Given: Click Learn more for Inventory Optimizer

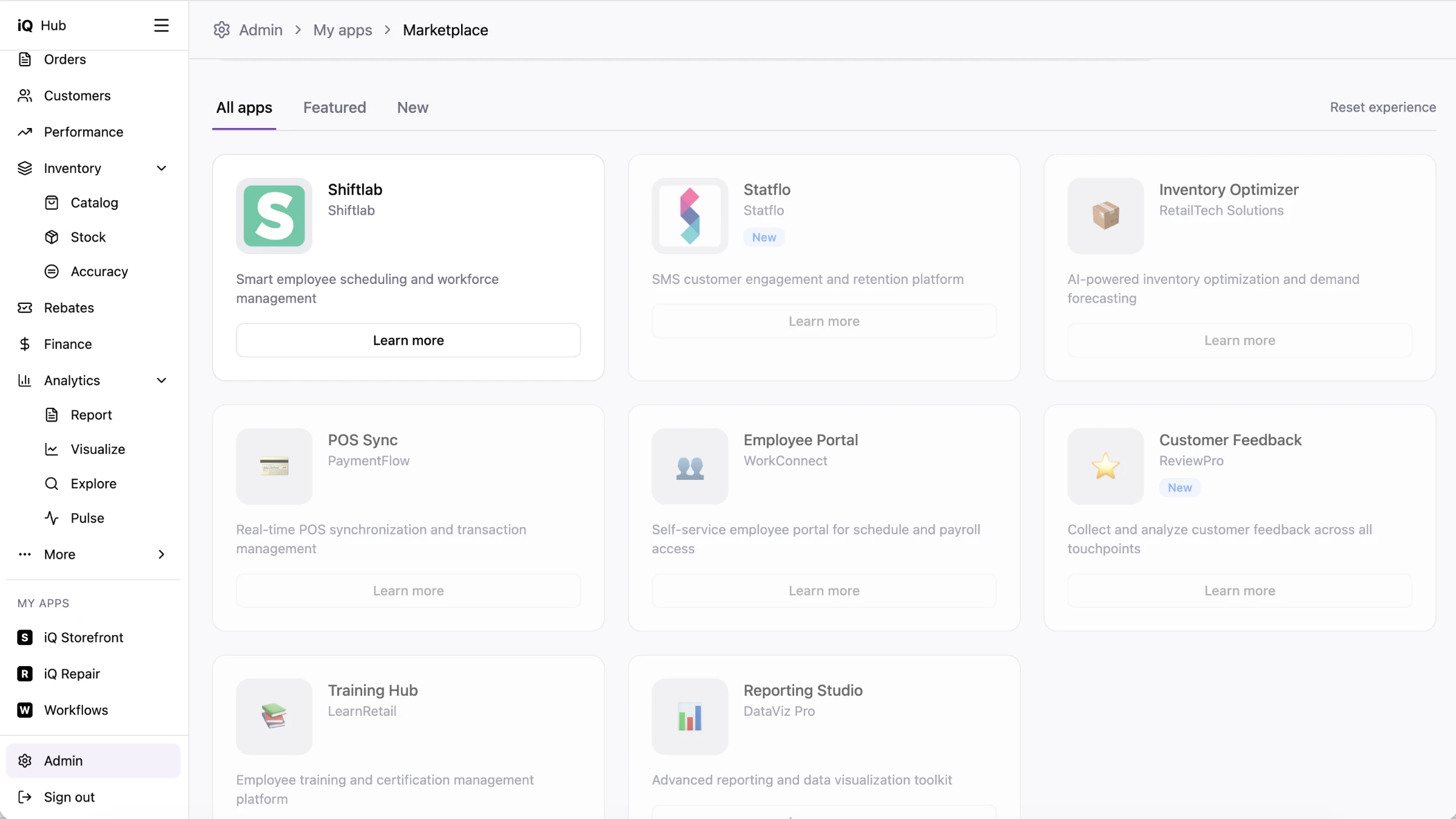Looking at the screenshot, I should point(1240,340).
